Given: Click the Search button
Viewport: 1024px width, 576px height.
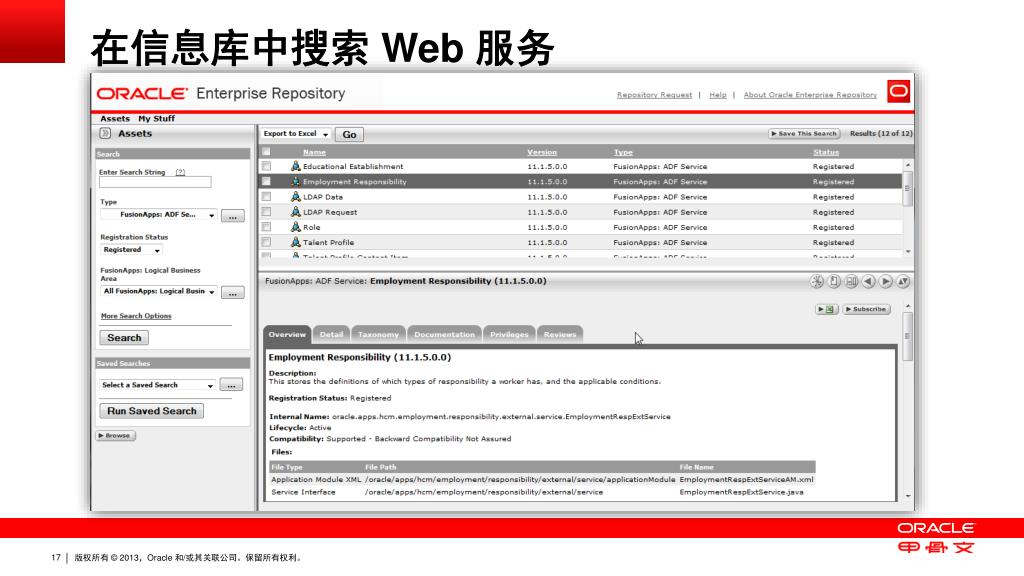Looking at the screenshot, I should 124,338.
